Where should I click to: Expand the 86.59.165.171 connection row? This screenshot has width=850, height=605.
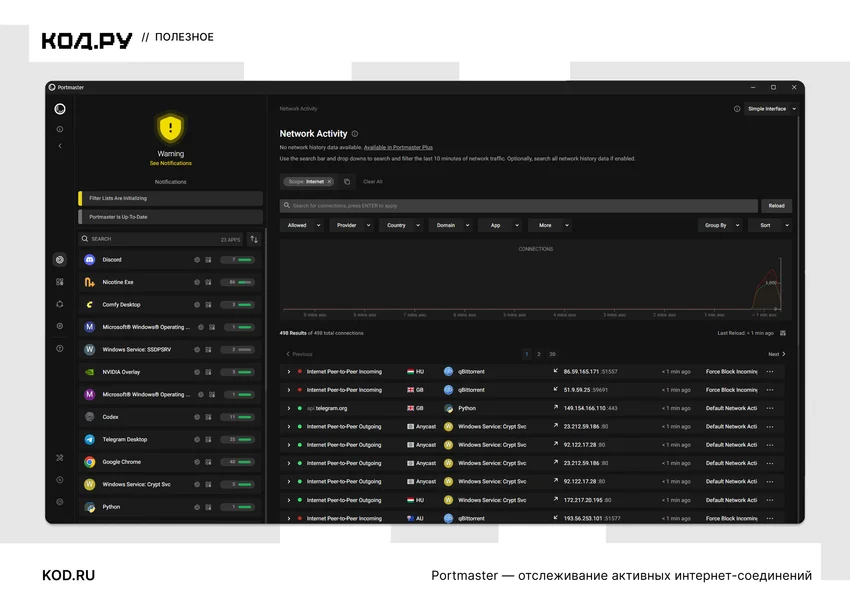(289, 372)
